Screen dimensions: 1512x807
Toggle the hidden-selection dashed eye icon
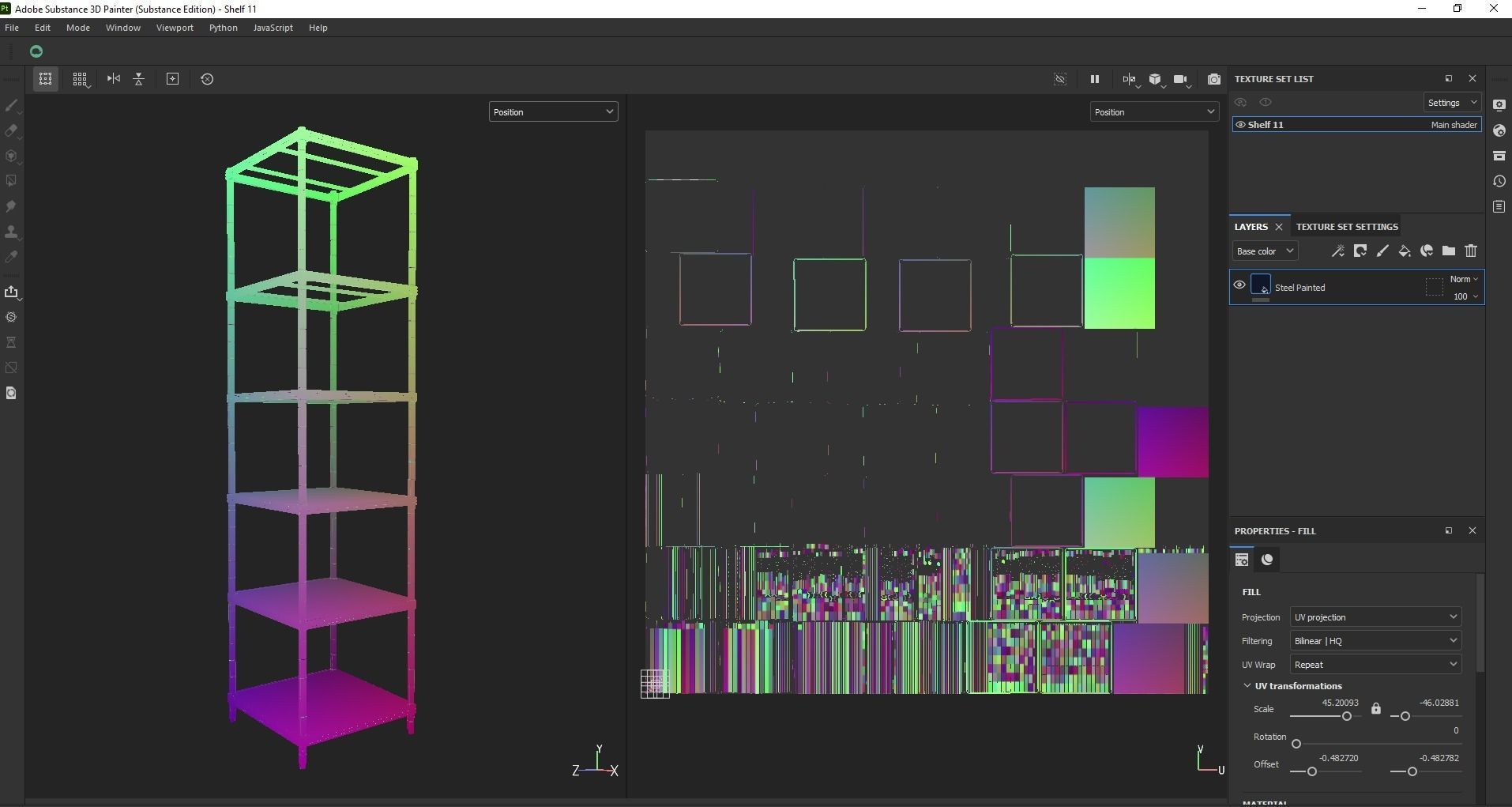(1060, 79)
